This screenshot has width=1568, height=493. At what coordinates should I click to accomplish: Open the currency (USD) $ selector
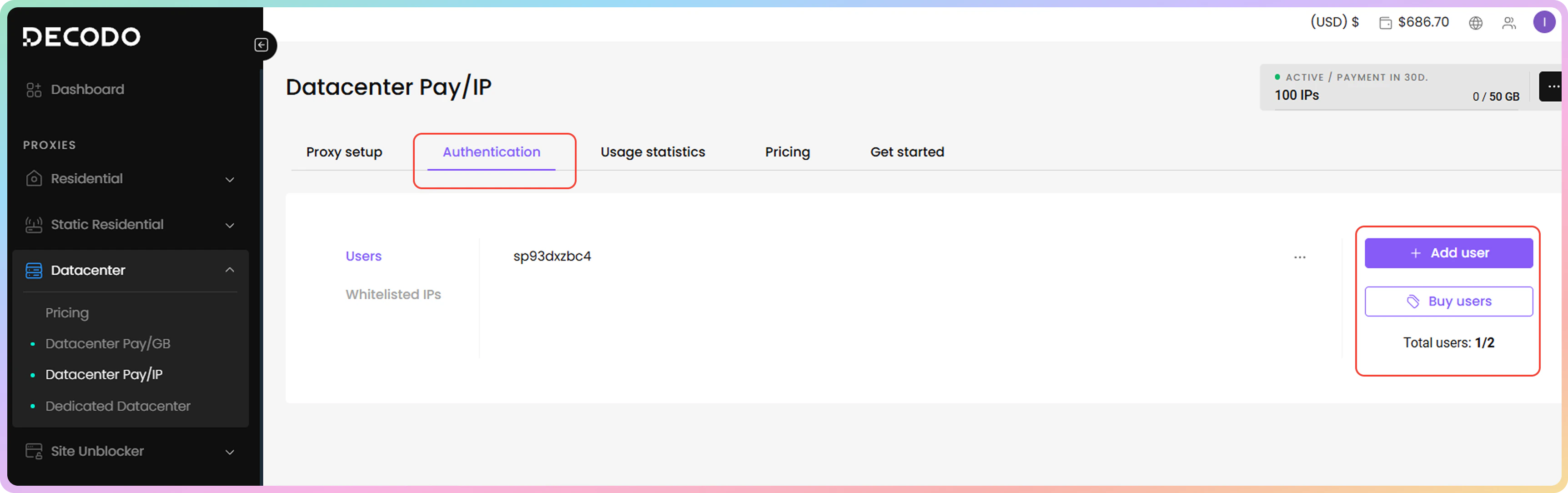(x=1334, y=23)
